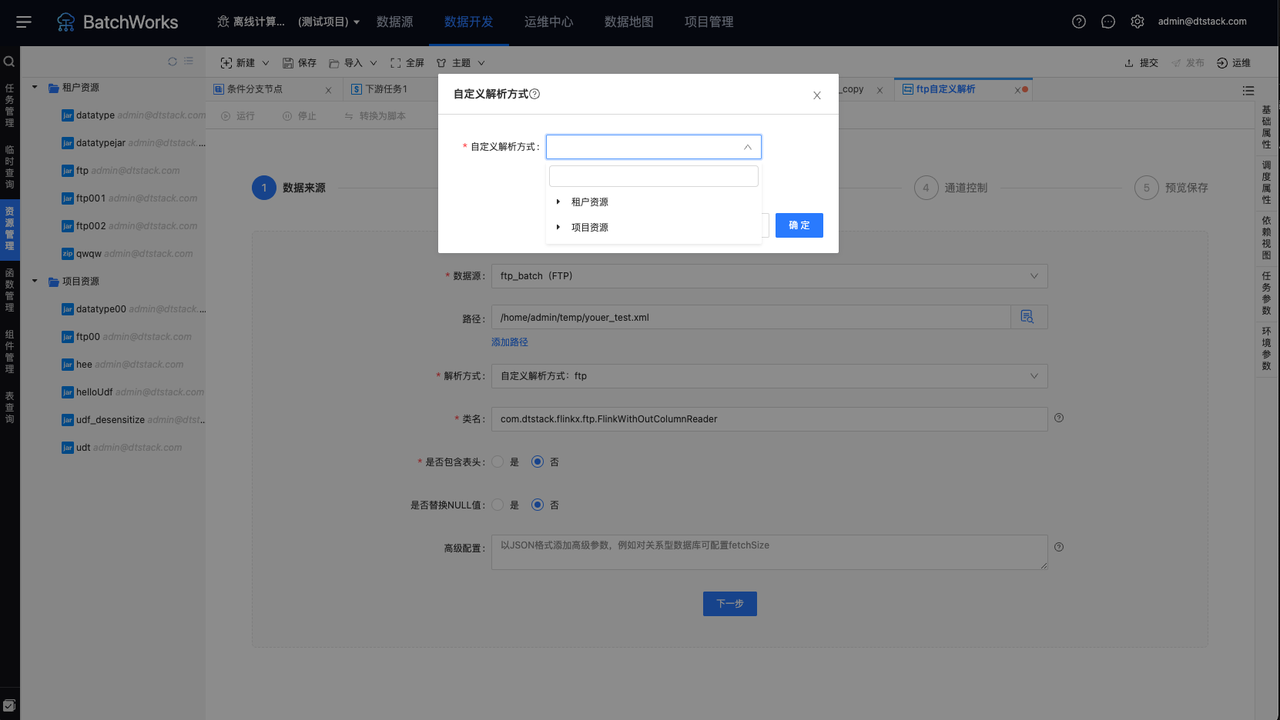Collapse 租户资源 folder in left tree
The height and width of the screenshot is (720, 1280).
pyautogui.click(x=35, y=87)
